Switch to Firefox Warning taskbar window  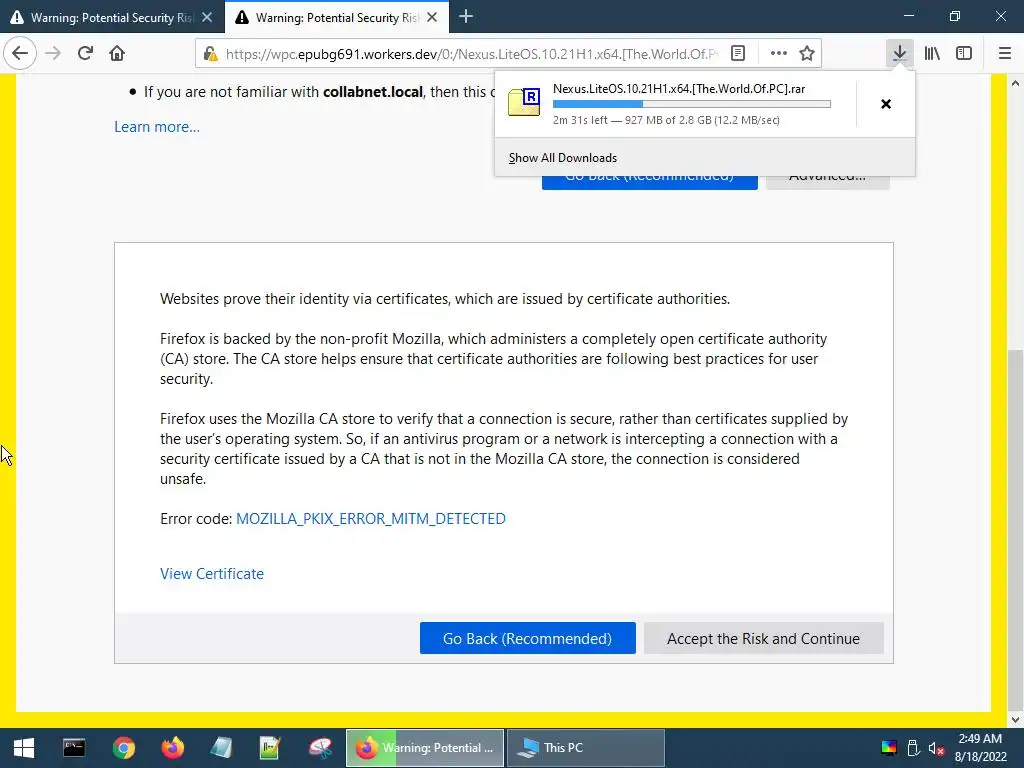point(425,748)
